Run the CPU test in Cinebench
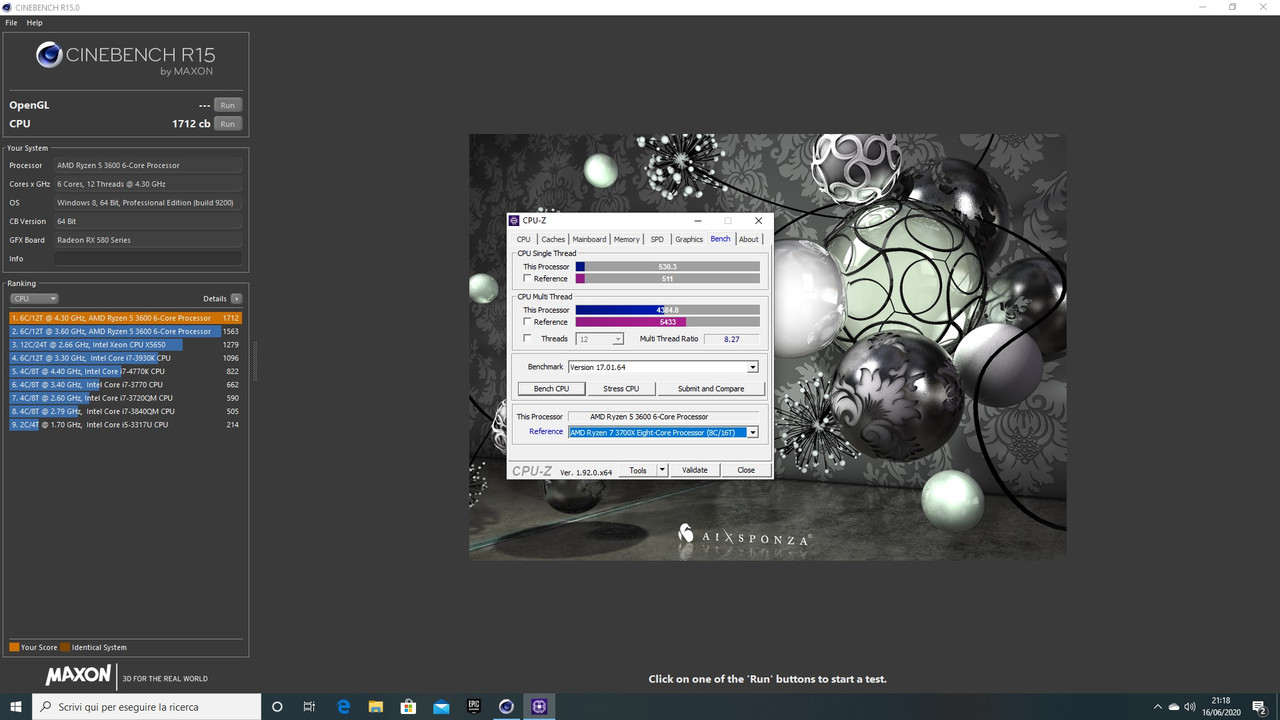The width and height of the screenshot is (1280, 720). point(228,124)
